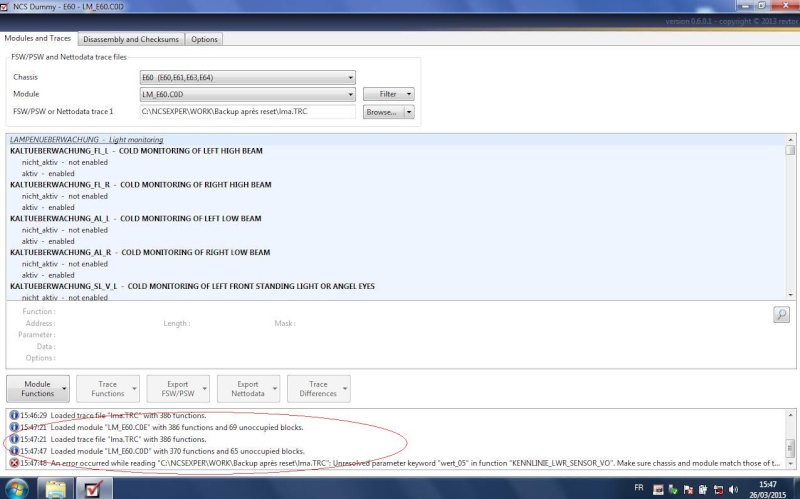Click the trace file path input field

[247, 112]
